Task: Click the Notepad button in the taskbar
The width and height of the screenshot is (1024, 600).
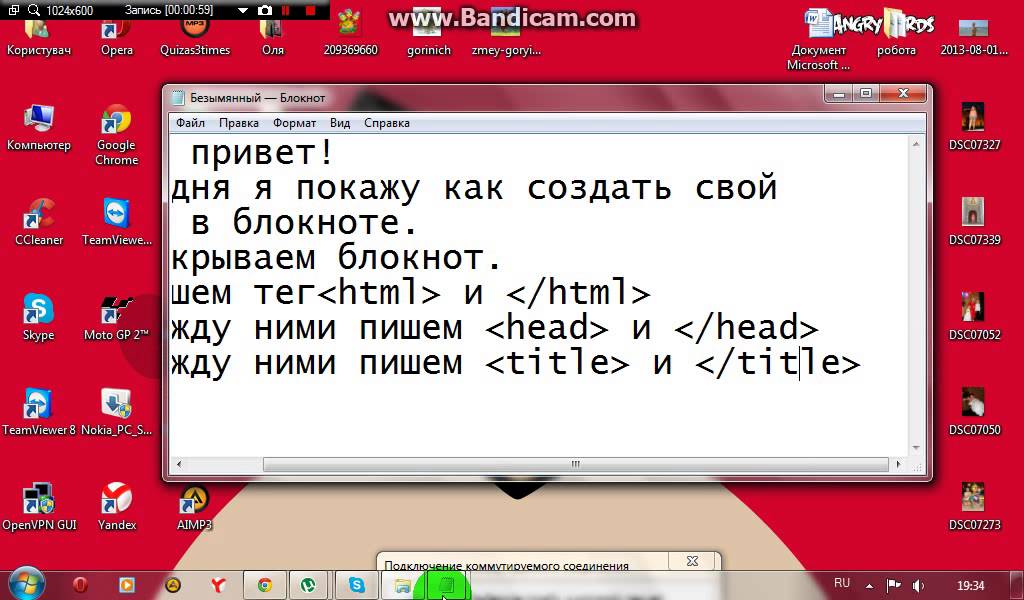Action: coord(448,585)
